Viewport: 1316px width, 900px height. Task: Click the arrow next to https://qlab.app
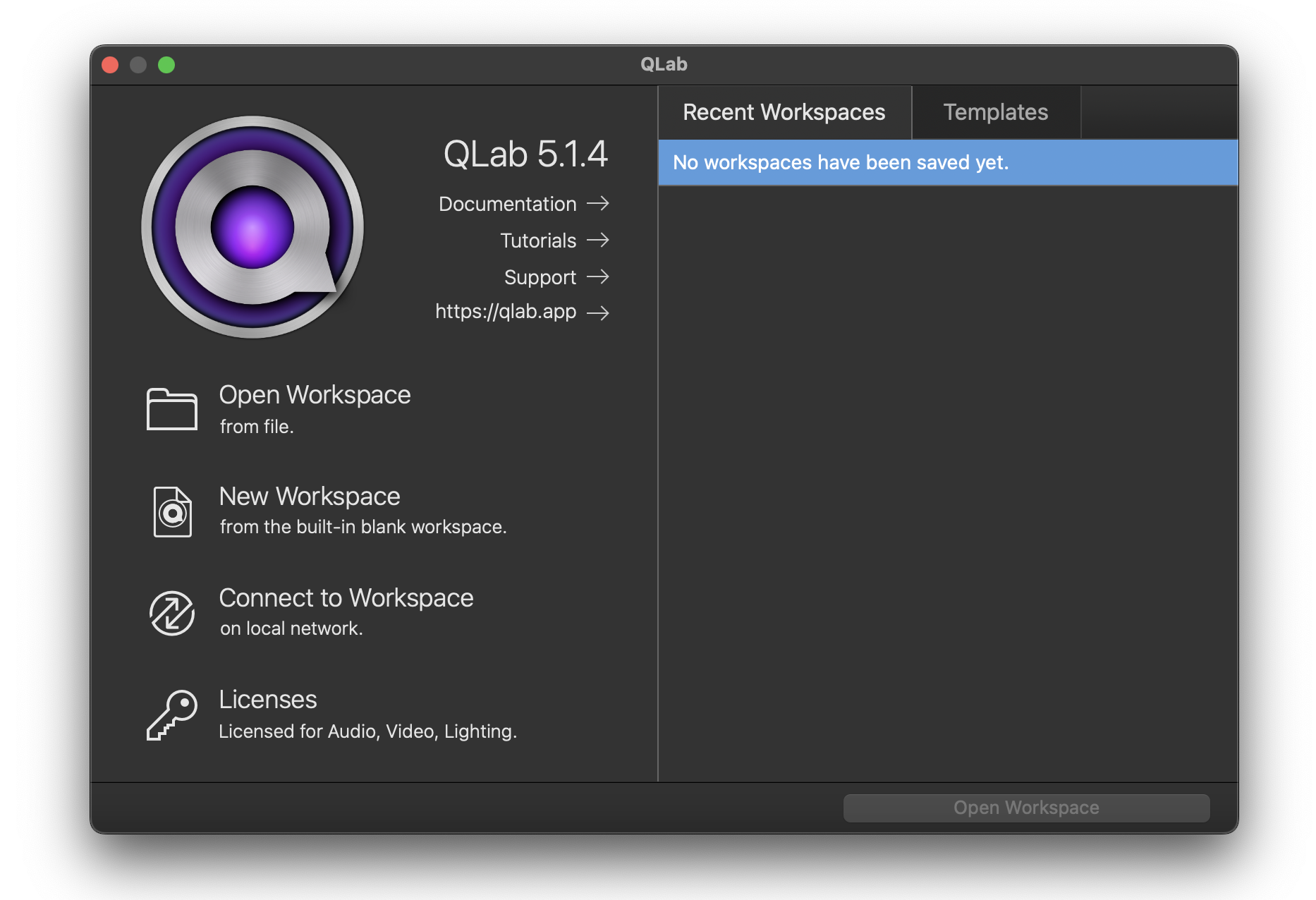tap(598, 312)
